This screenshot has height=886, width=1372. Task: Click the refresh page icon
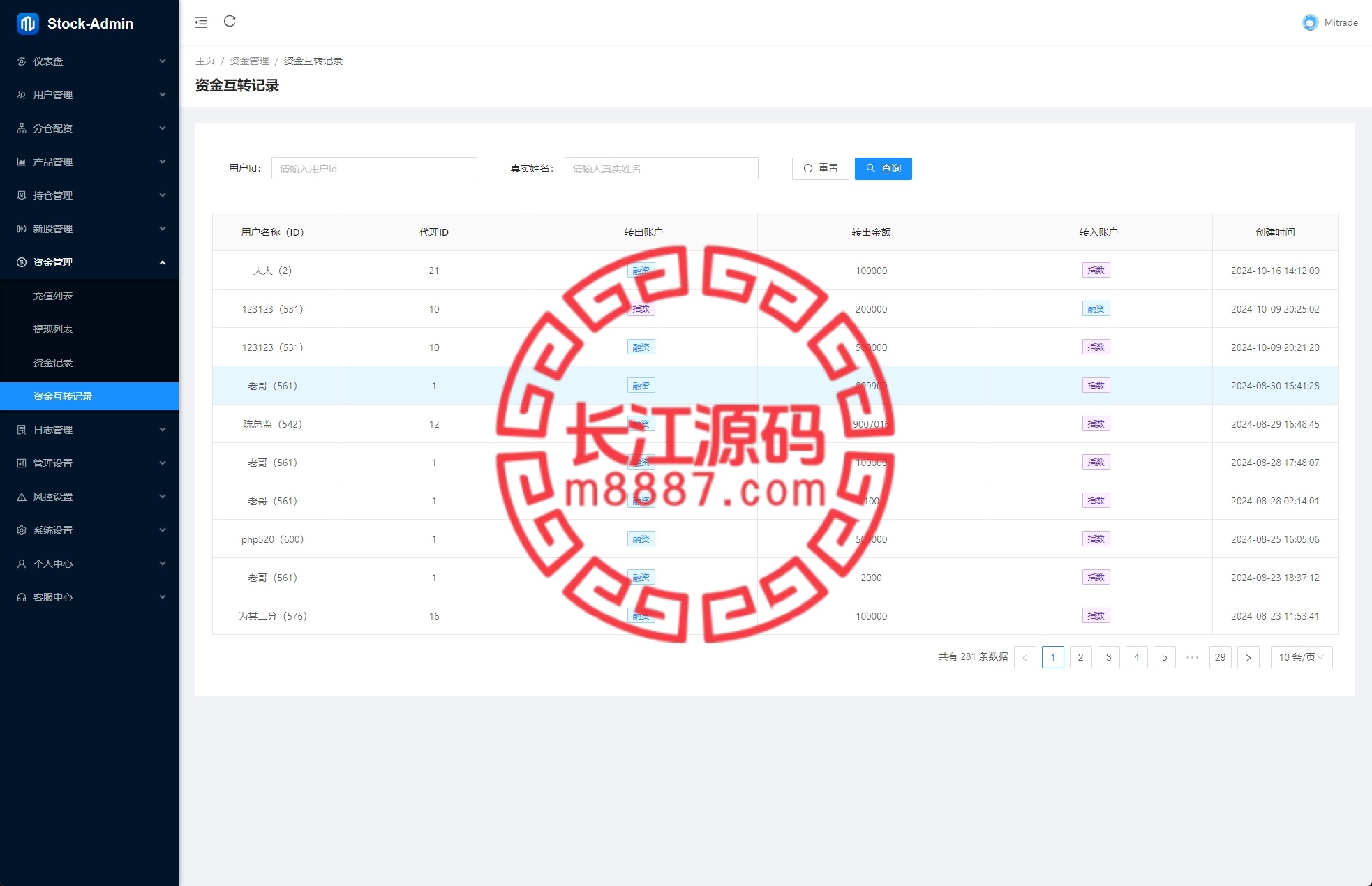pyautogui.click(x=230, y=21)
